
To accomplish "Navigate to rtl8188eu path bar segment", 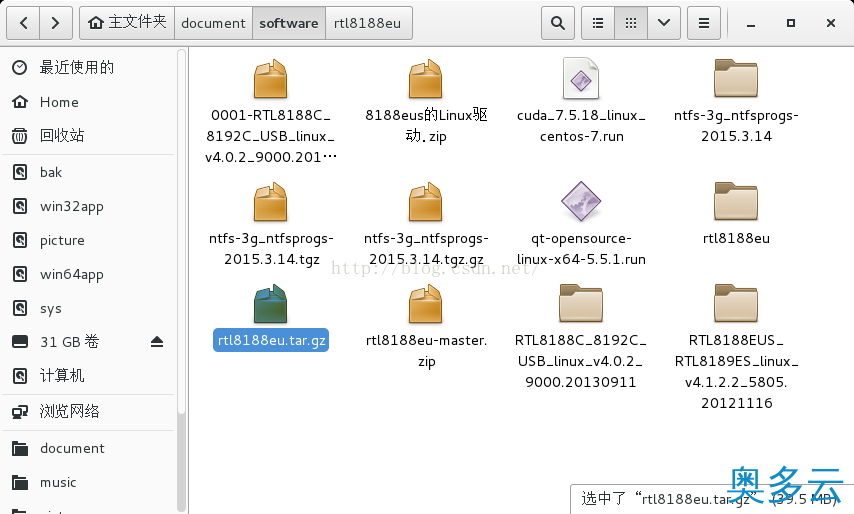I will 368,23.
